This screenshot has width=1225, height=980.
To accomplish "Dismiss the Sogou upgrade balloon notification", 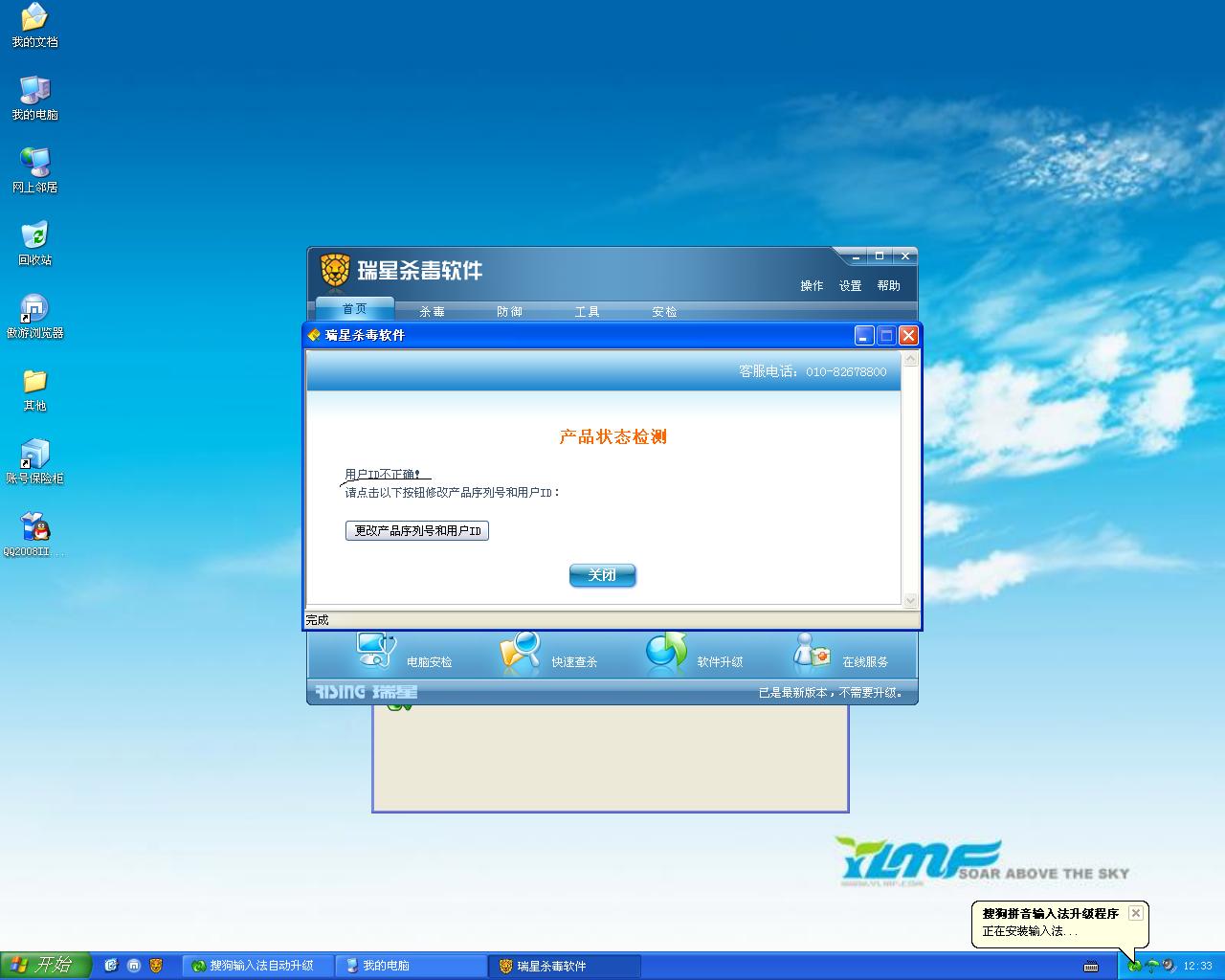I will pyautogui.click(x=1136, y=913).
